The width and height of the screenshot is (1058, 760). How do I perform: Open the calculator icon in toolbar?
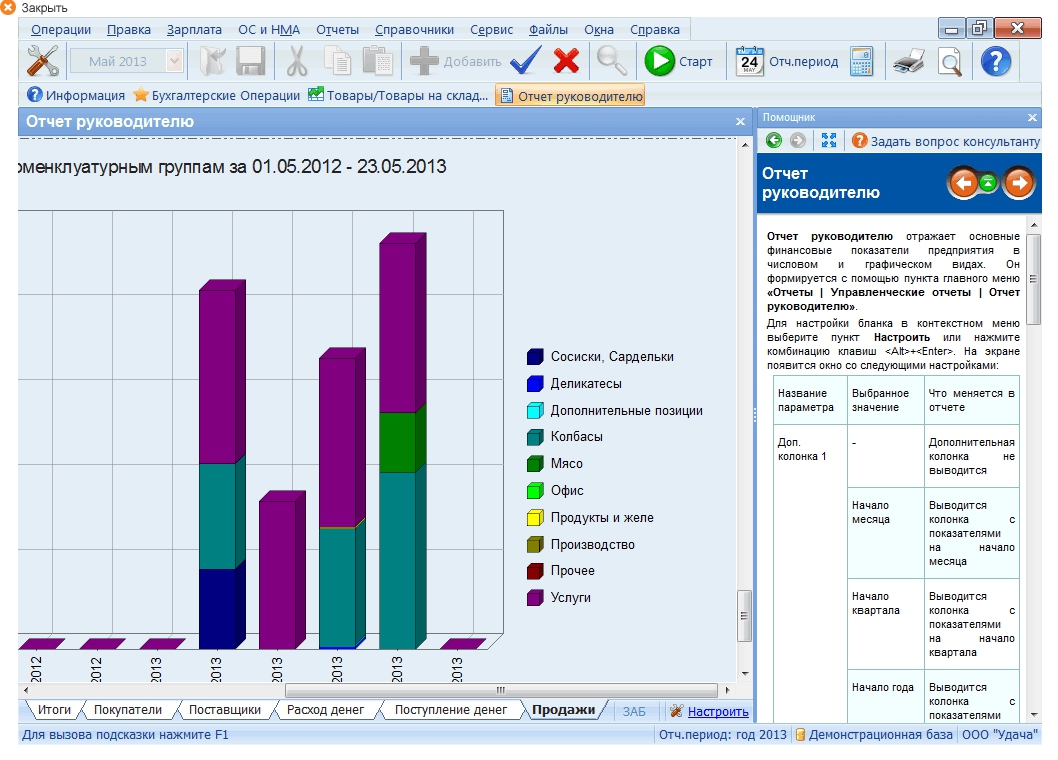[x=862, y=62]
